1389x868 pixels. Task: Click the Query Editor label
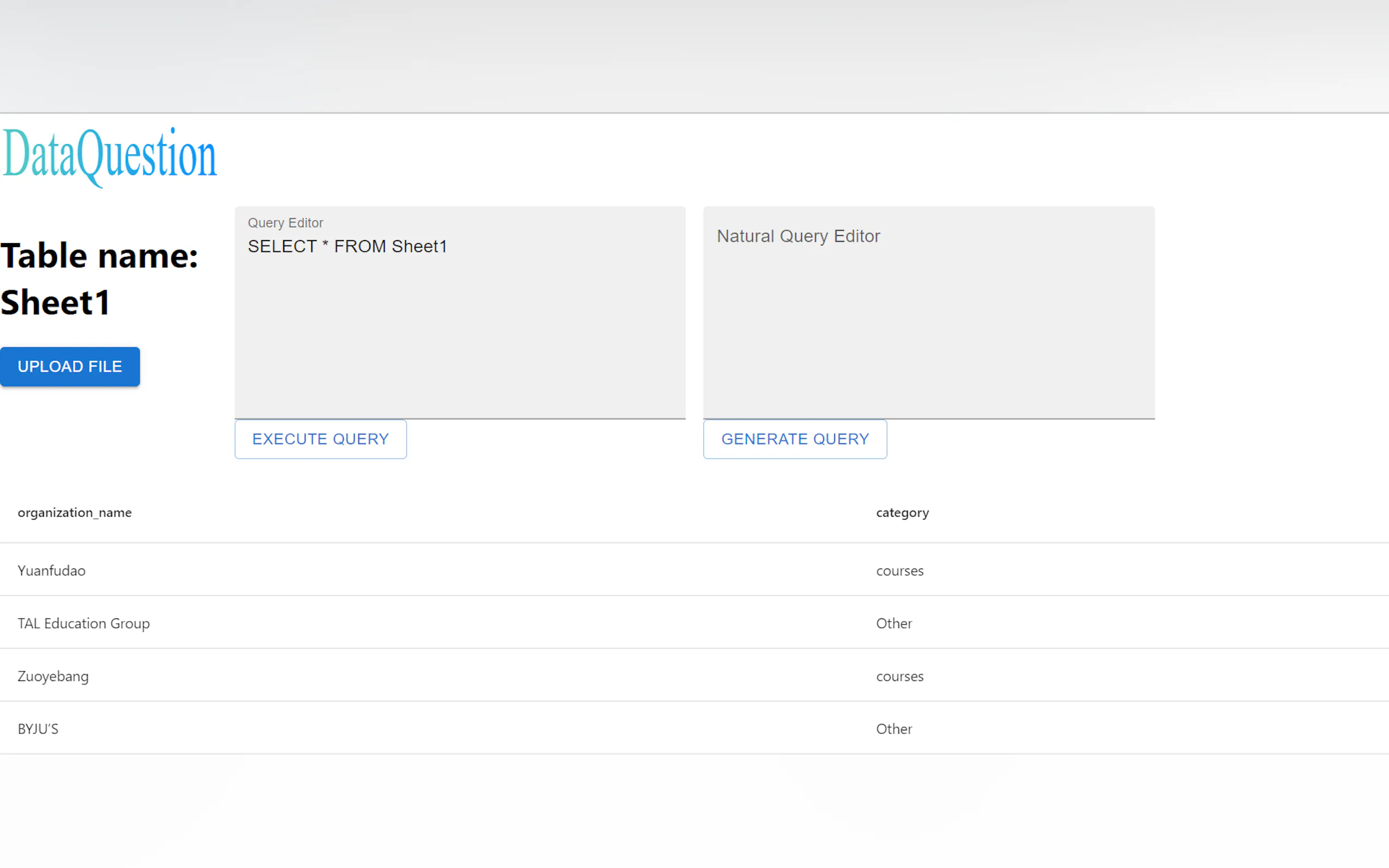point(285,223)
